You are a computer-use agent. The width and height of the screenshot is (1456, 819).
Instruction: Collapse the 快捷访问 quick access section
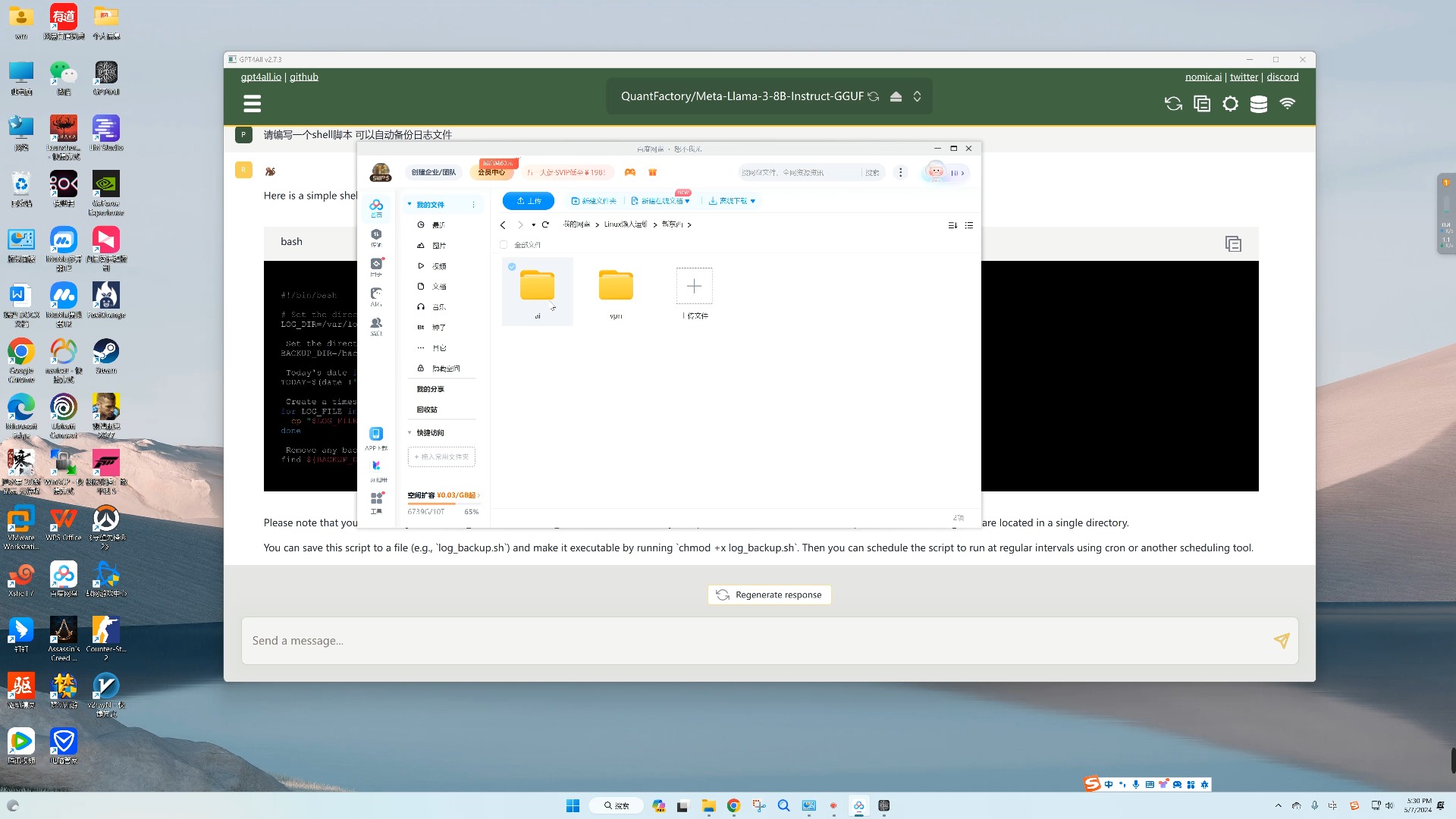click(x=409, y=433)
